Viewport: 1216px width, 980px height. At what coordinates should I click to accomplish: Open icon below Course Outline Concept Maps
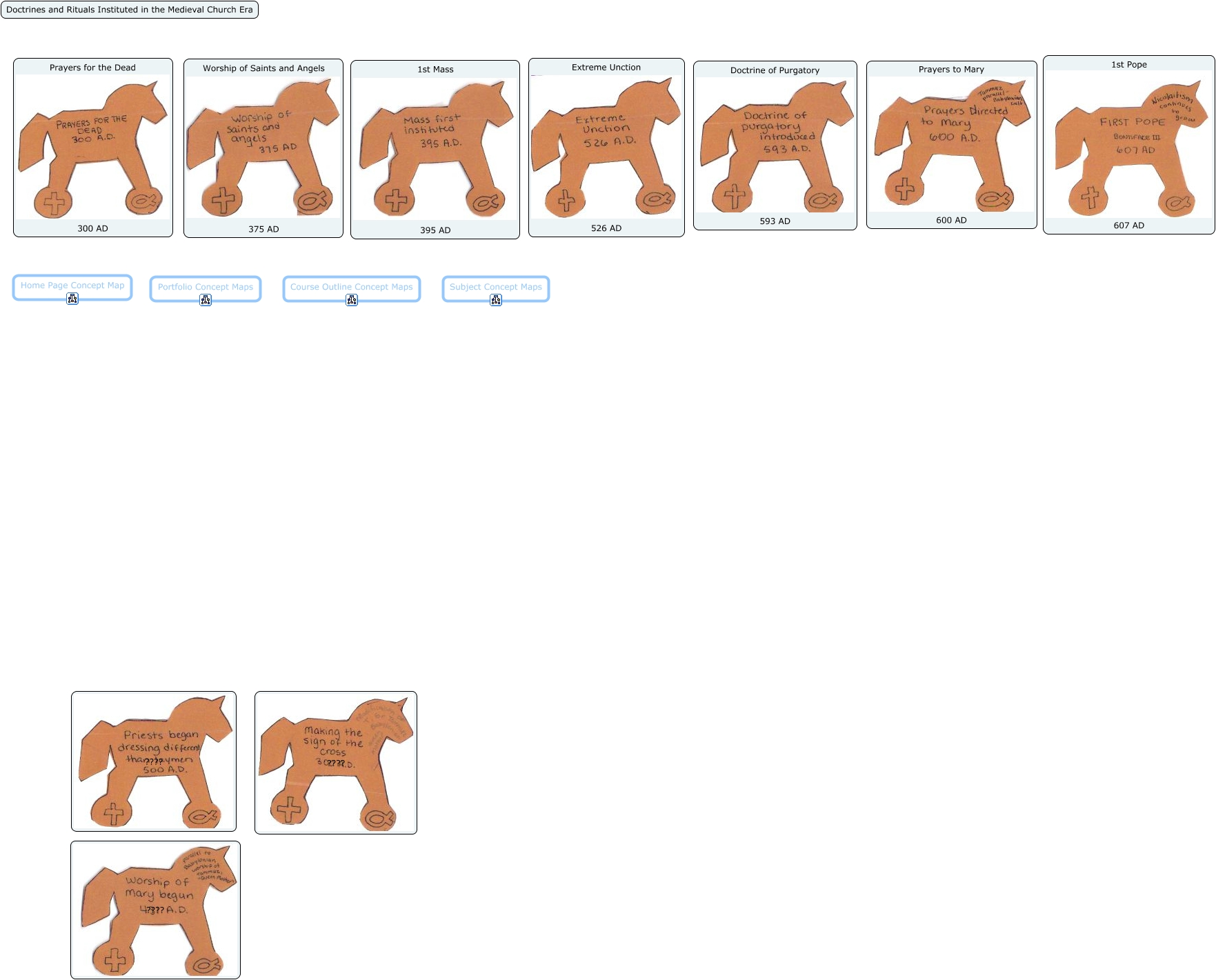click(x=352, y=300)
